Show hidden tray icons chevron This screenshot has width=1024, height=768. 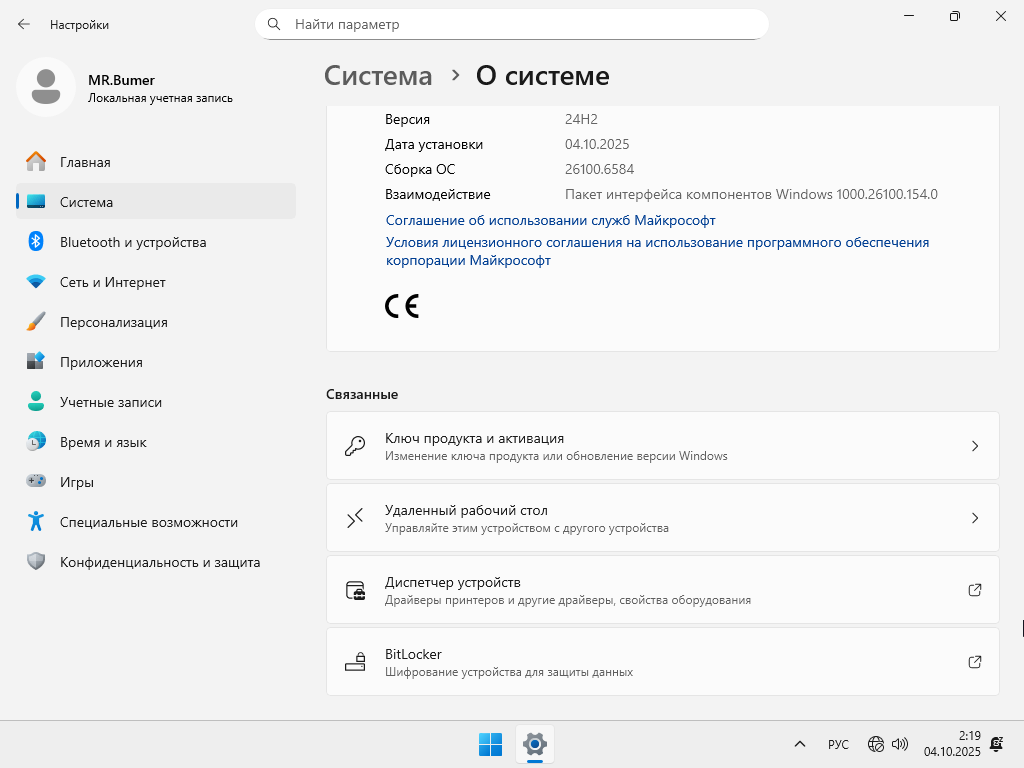[800, 744]
